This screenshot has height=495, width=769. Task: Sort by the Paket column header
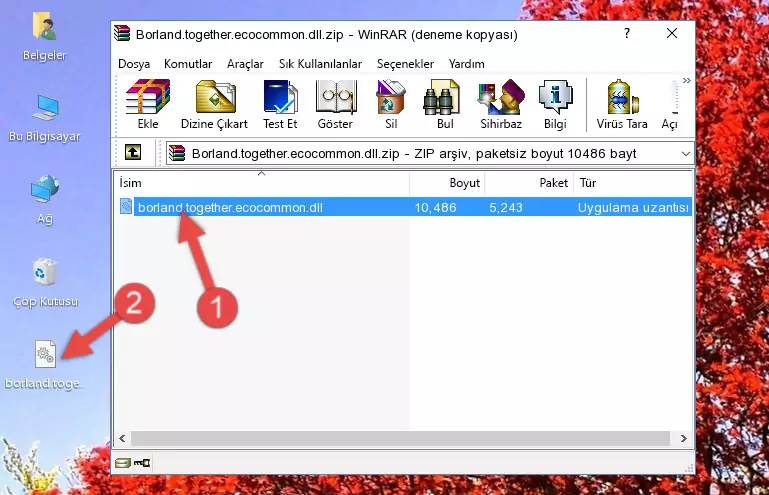tap(529, 183)
